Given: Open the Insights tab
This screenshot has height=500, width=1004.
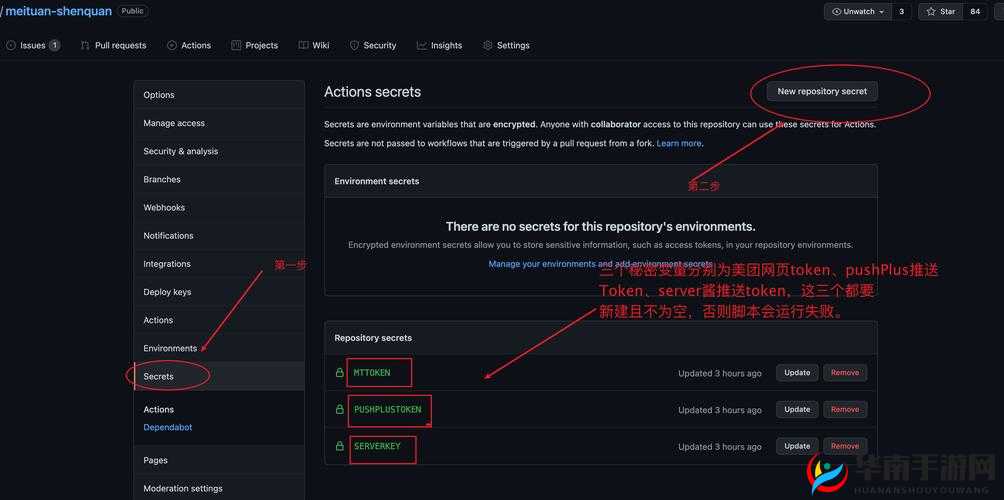Looking at the screenshot, I should pos(439,45).
